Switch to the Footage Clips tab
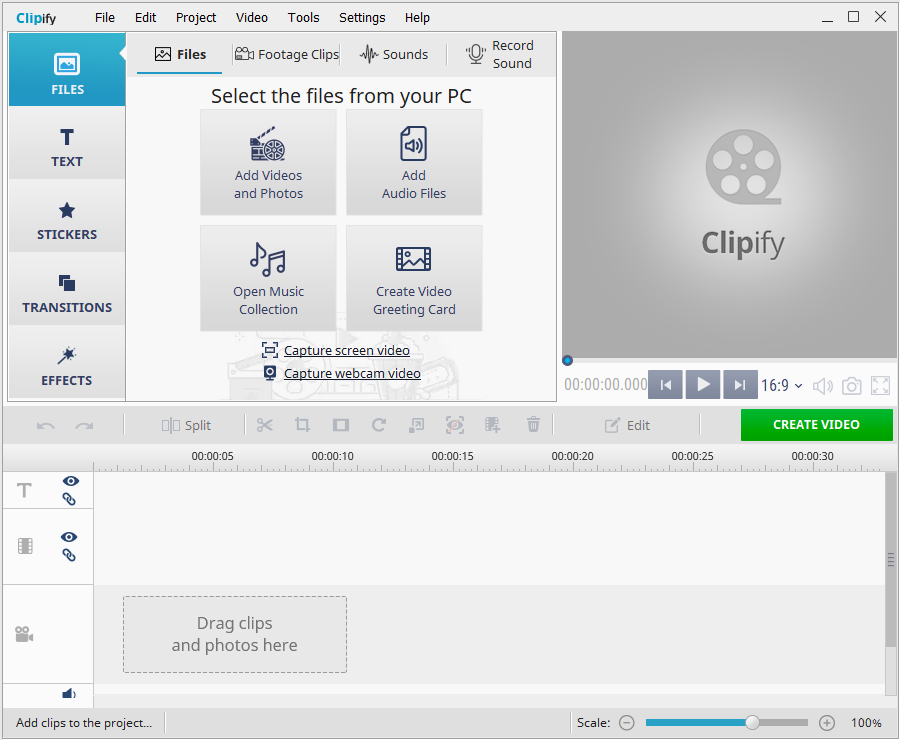The width and height of the screenshot is (900, 740). (x=286, y=55)
